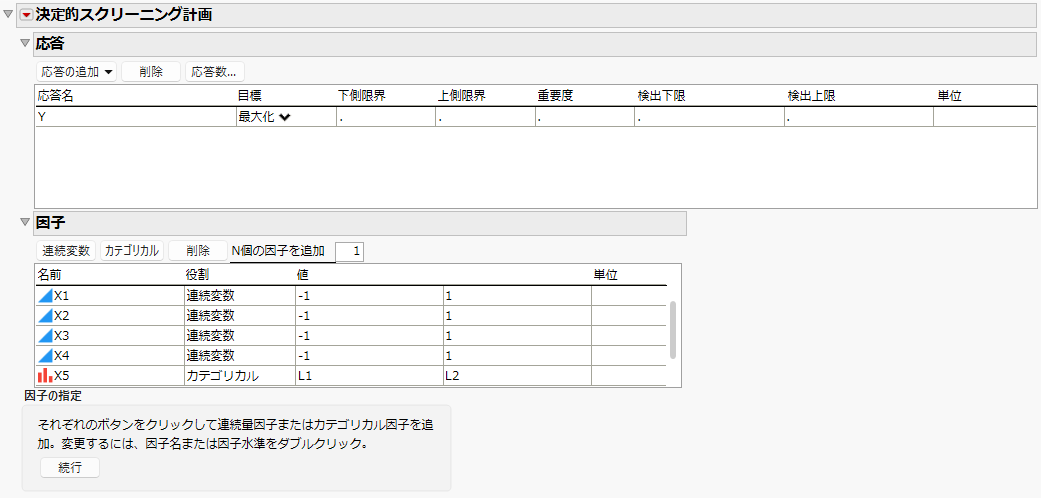Click the high value 1 for X2
This screenshot has height=498, width=1041.
pyautogui.click(x=517, y=316)
